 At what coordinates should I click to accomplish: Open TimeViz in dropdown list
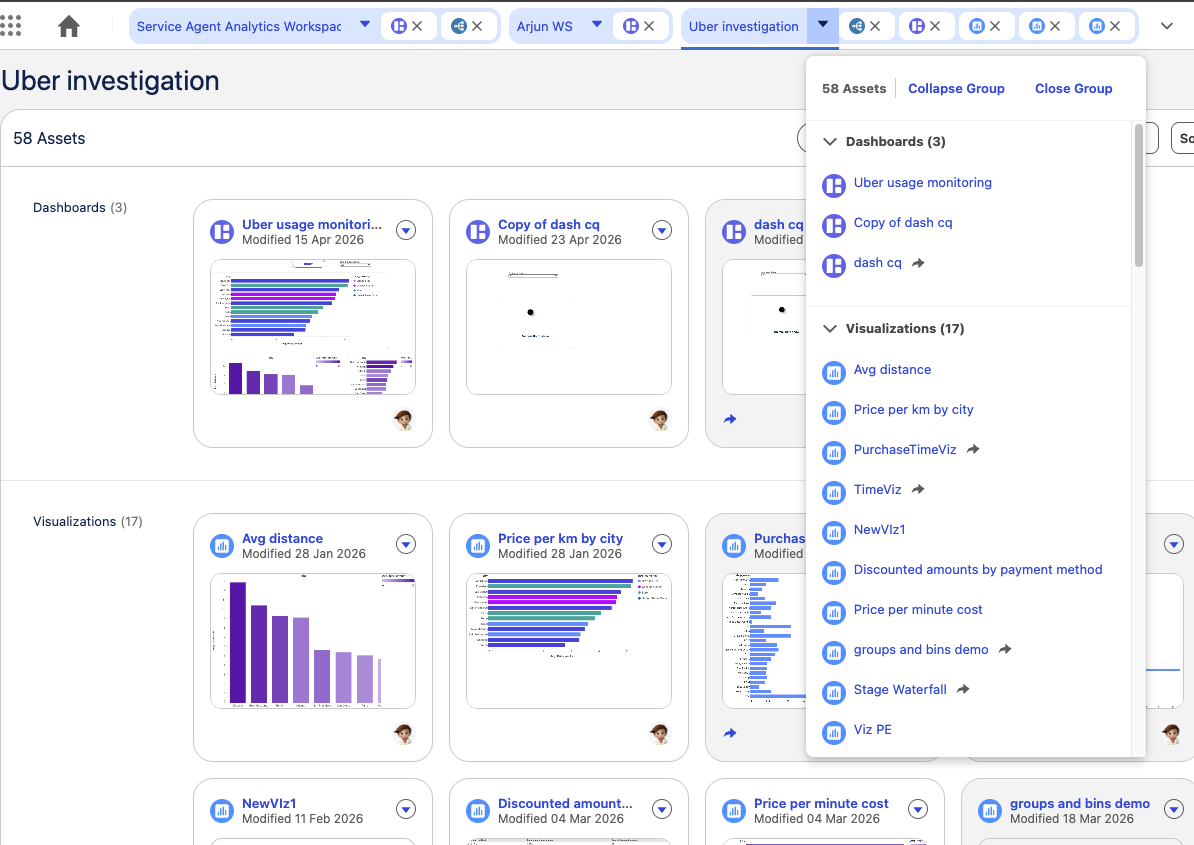coord(877,489)
